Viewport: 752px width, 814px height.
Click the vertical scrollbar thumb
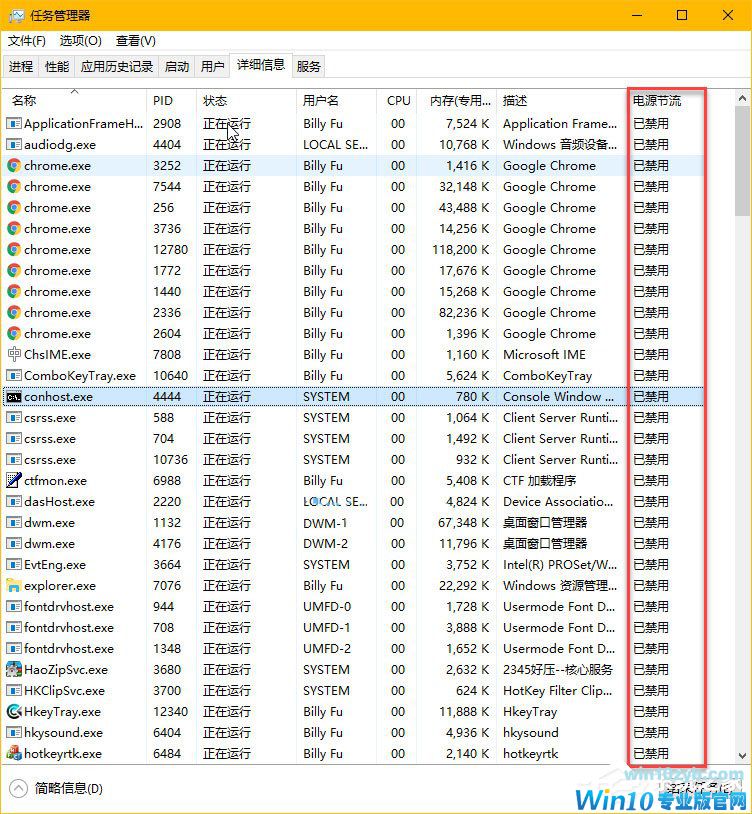[x=742, y=161]
